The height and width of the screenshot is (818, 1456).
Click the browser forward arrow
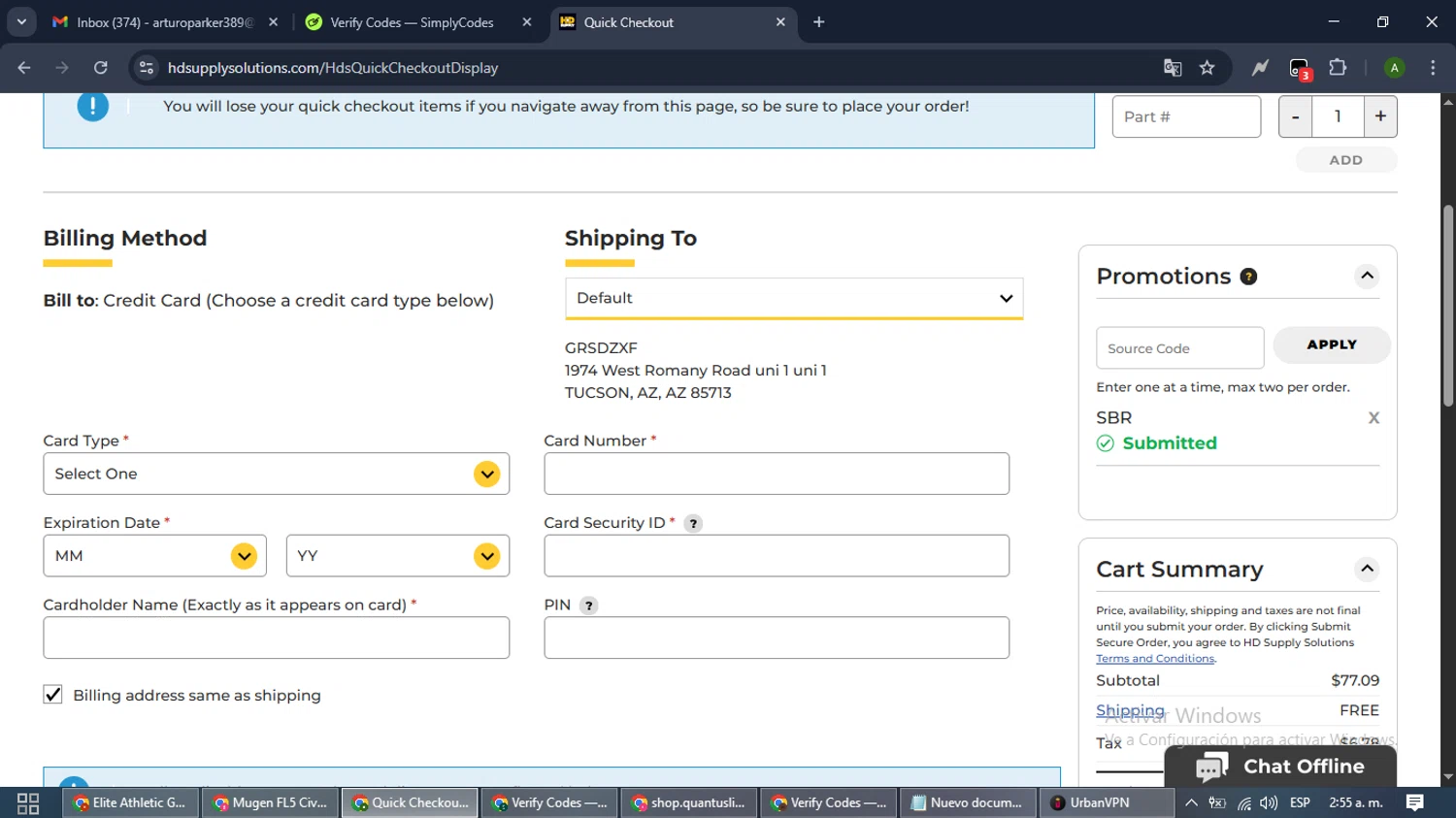point(62,68)
